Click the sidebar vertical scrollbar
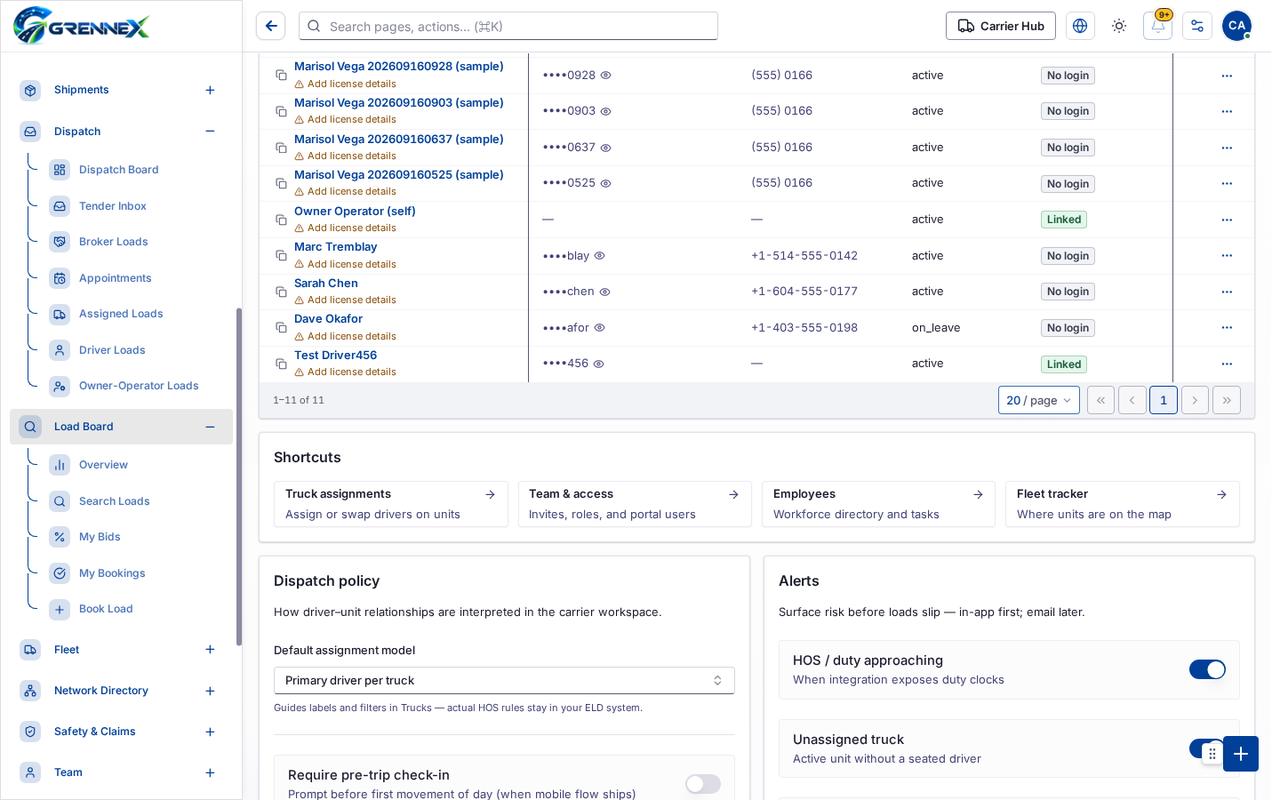1280x800 pixels. pyautogui.click(x=239, y=476)
